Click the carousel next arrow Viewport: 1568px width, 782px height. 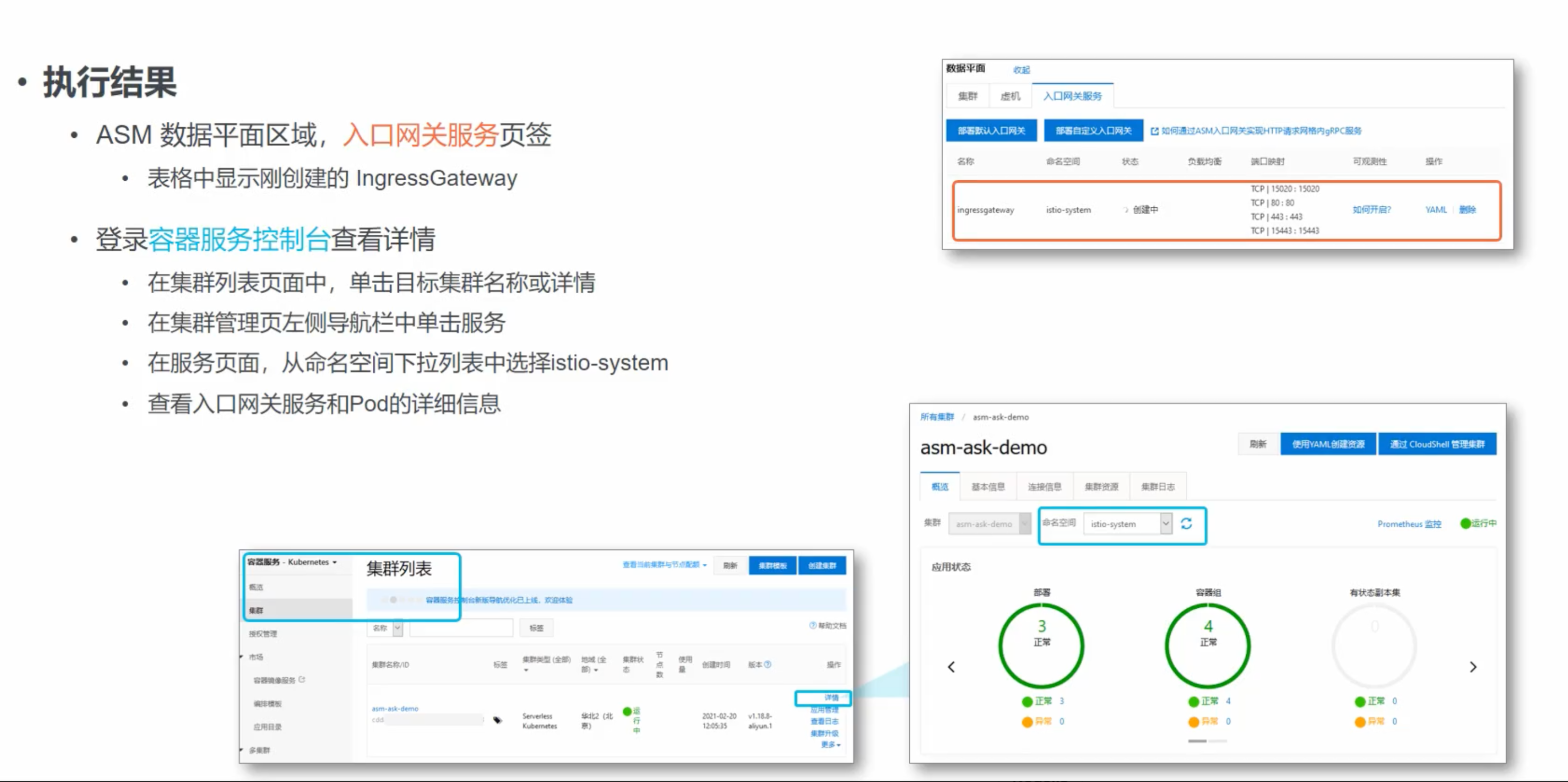click(1473, 667)
